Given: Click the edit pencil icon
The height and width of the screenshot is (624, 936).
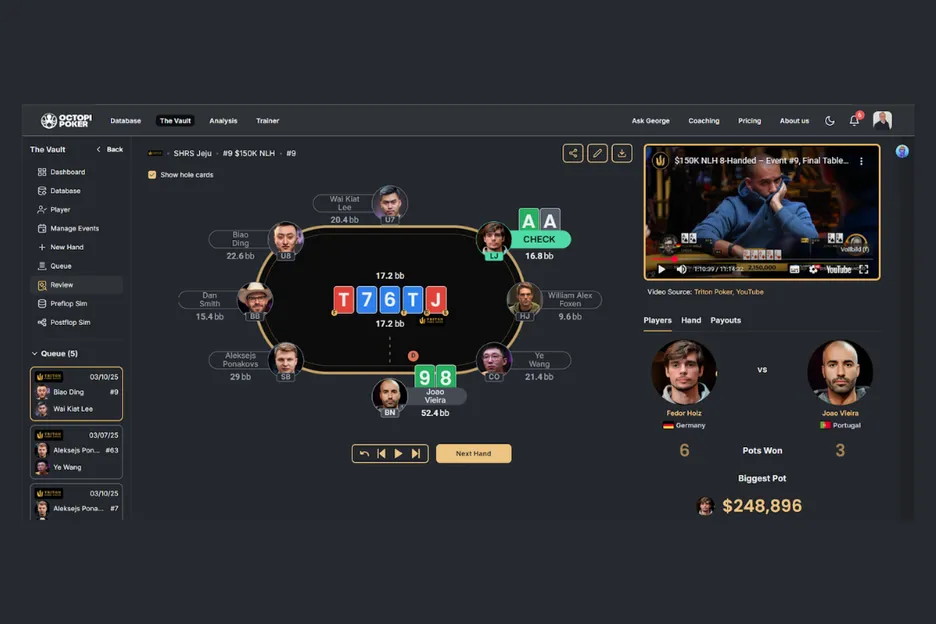Looking at the screenshot, I should click(x=597, y=153).
